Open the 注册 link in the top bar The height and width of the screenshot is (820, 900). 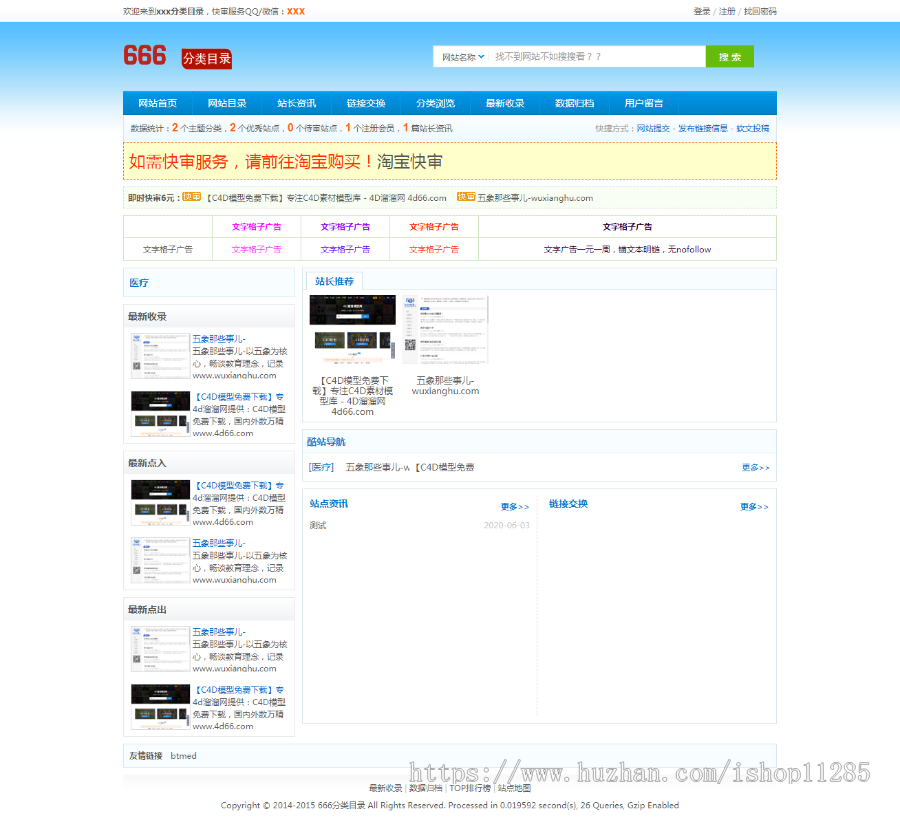727,11
